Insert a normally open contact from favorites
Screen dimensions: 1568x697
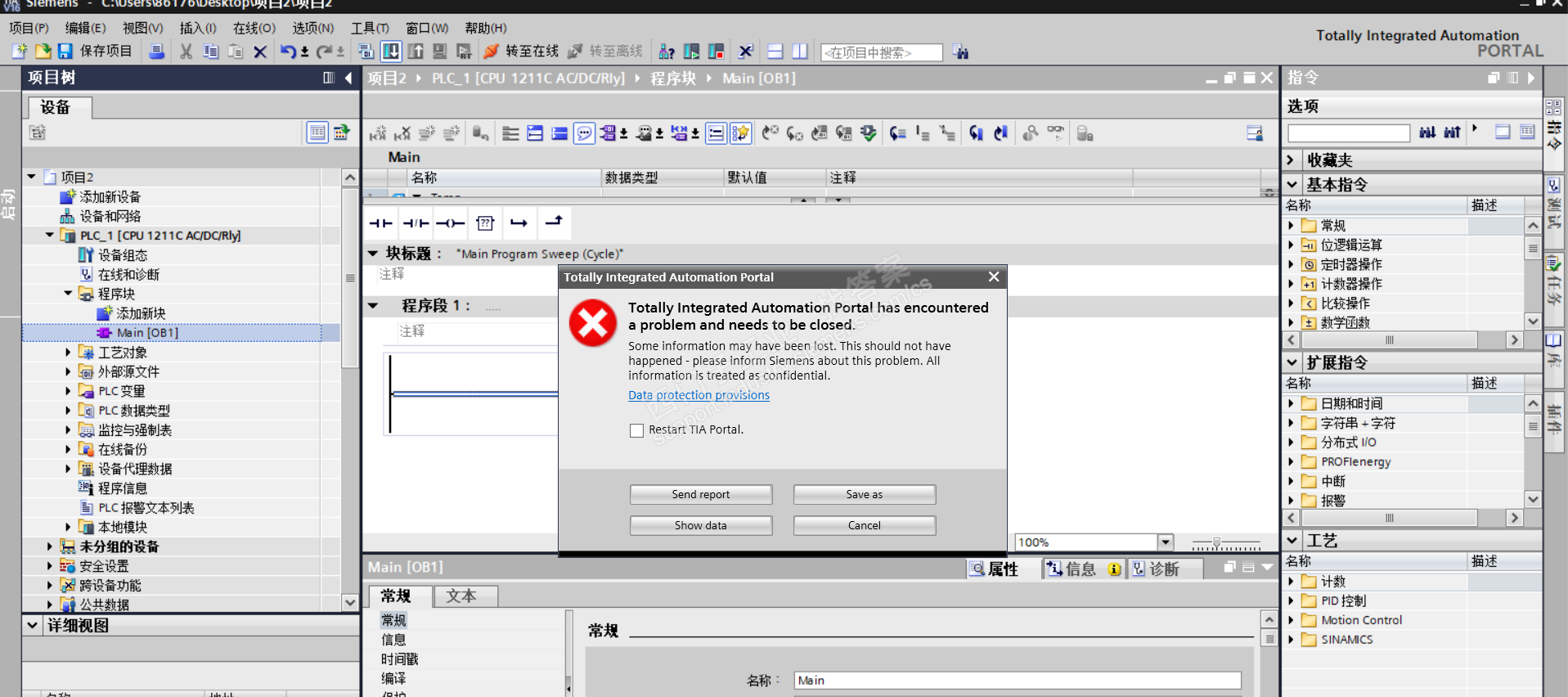point(380,223)
